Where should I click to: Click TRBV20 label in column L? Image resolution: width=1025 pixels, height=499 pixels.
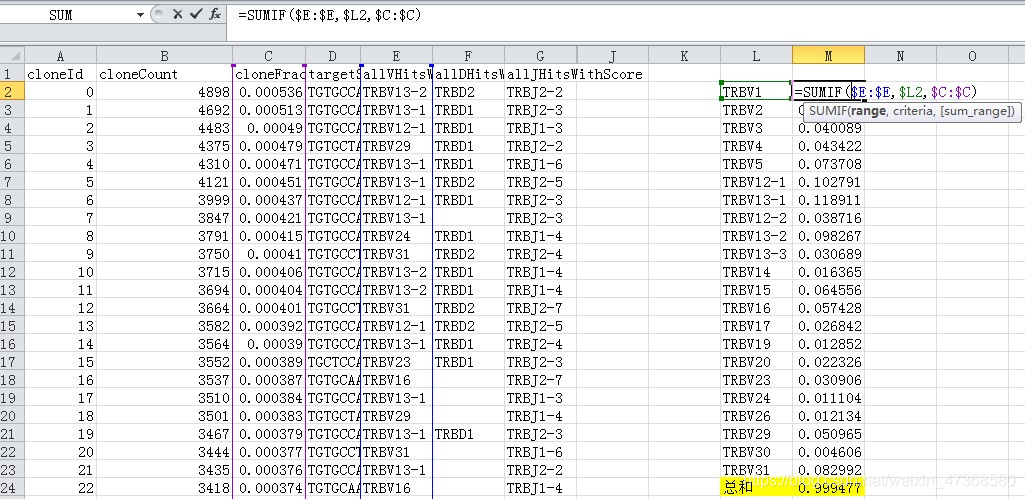coord(756,362)
